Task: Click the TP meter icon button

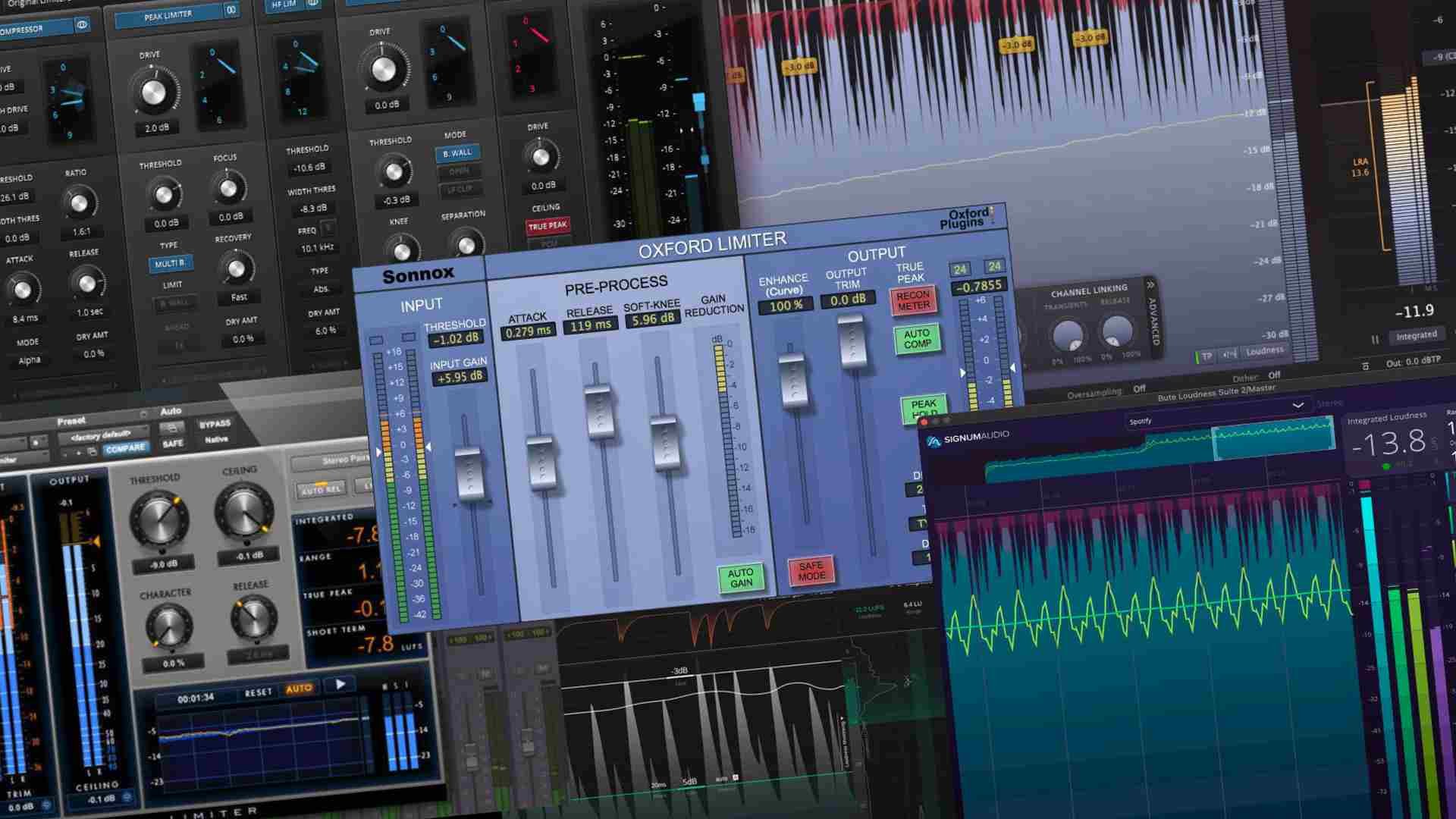Action: click(x=1205, y=355)
